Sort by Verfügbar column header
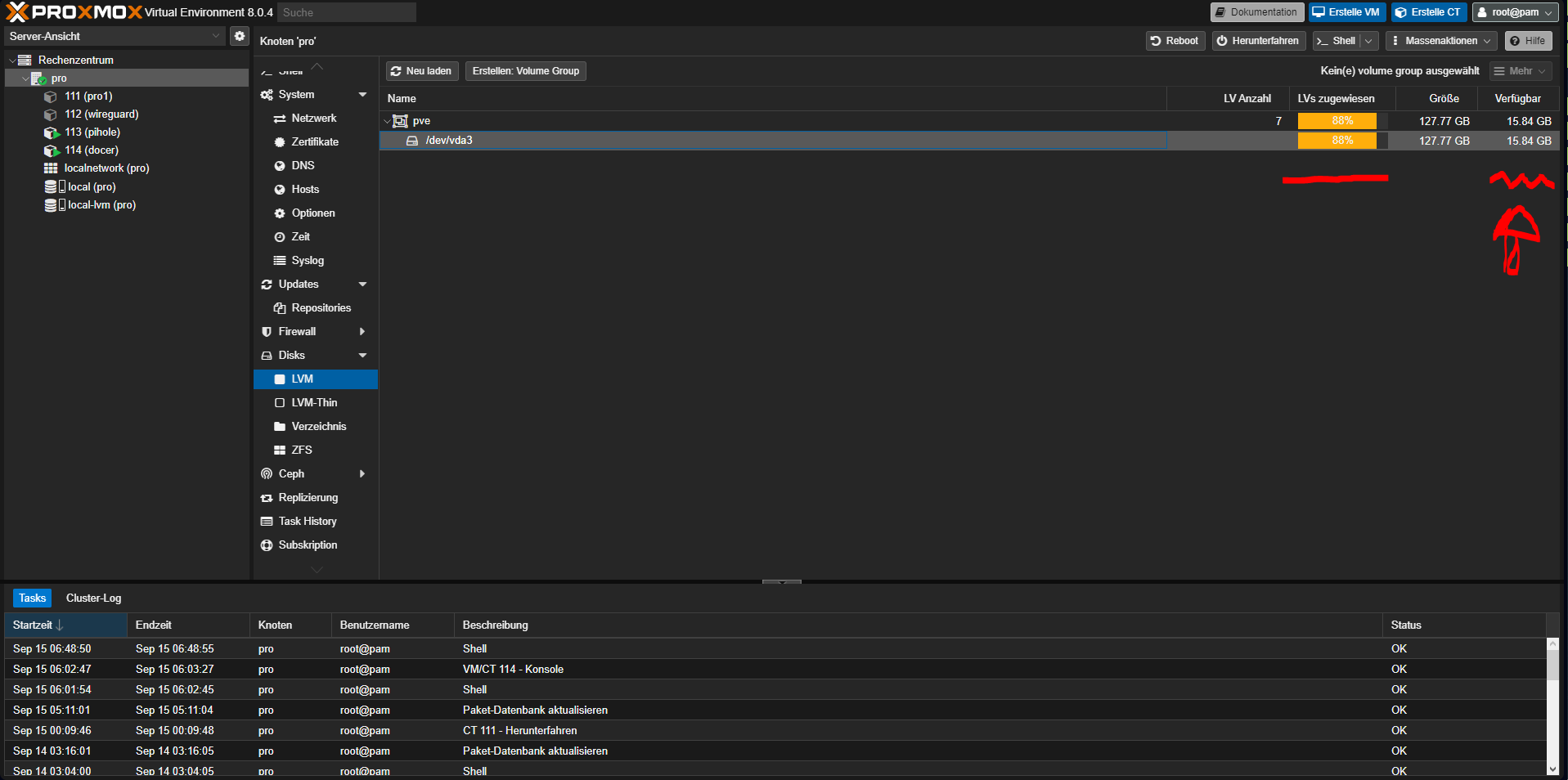 tap(1518, 99)
